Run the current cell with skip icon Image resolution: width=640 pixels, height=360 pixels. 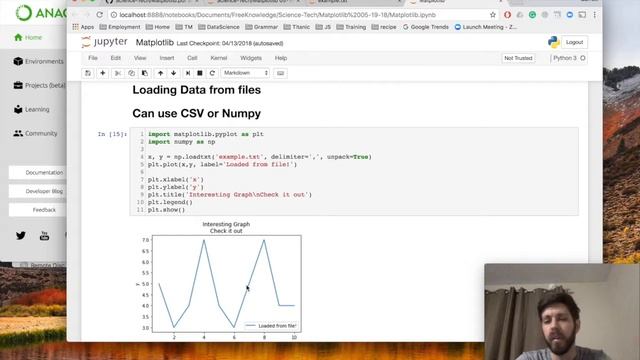pos(188,73)
